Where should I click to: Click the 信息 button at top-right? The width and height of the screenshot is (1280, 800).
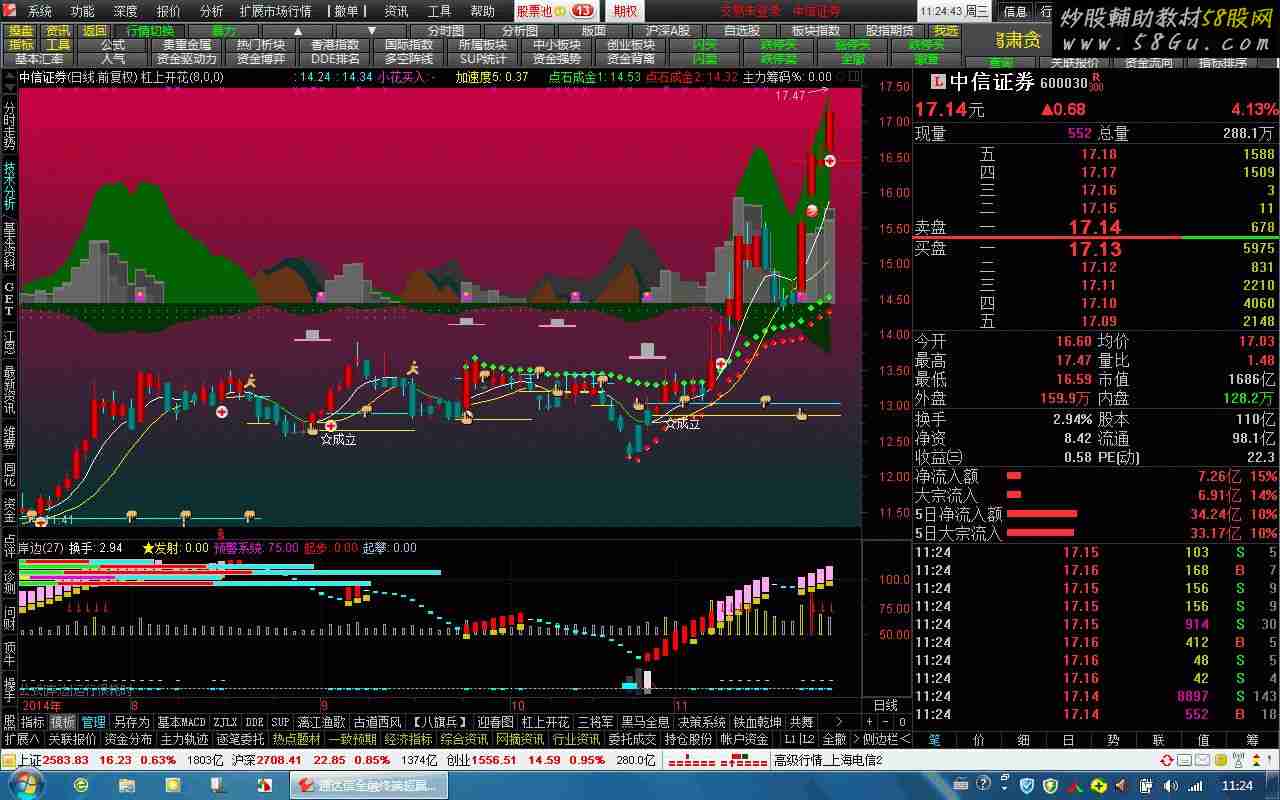coord(1015,11)
